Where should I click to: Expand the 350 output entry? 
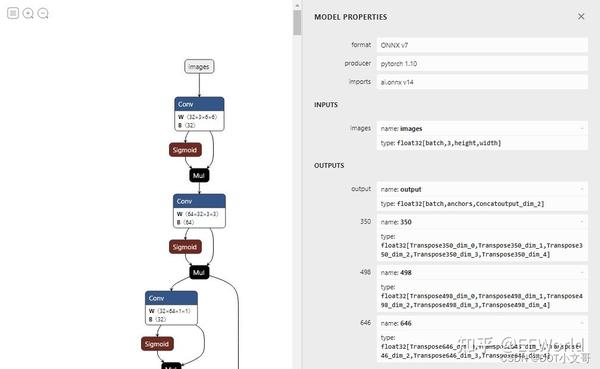point(582,222)
